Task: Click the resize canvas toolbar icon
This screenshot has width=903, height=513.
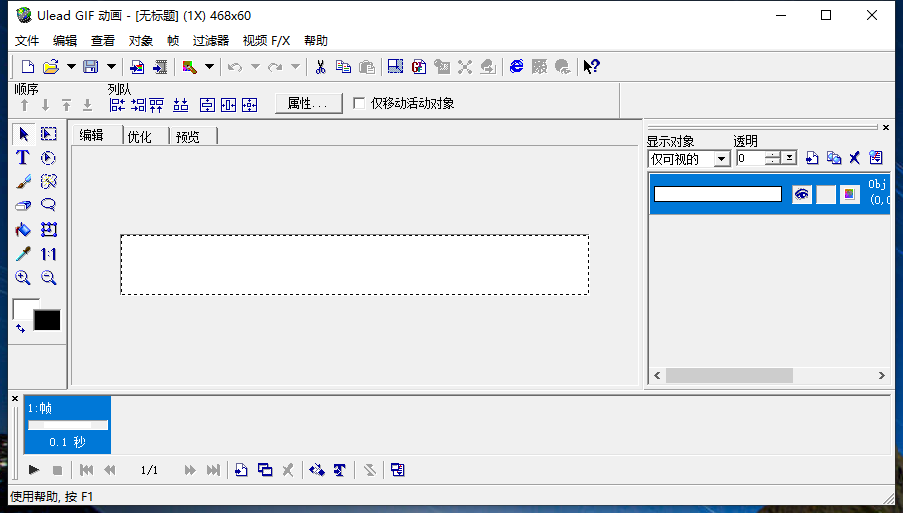Action: (395, 67)
